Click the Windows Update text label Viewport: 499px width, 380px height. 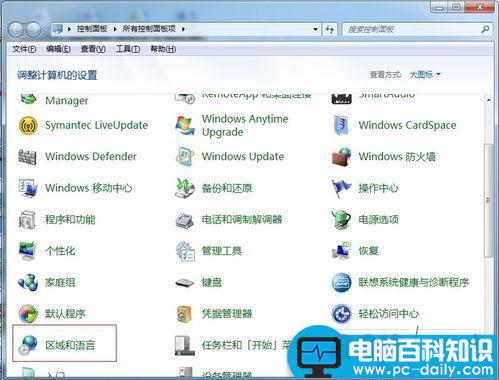pyautogui.click(x=243, y=156)
